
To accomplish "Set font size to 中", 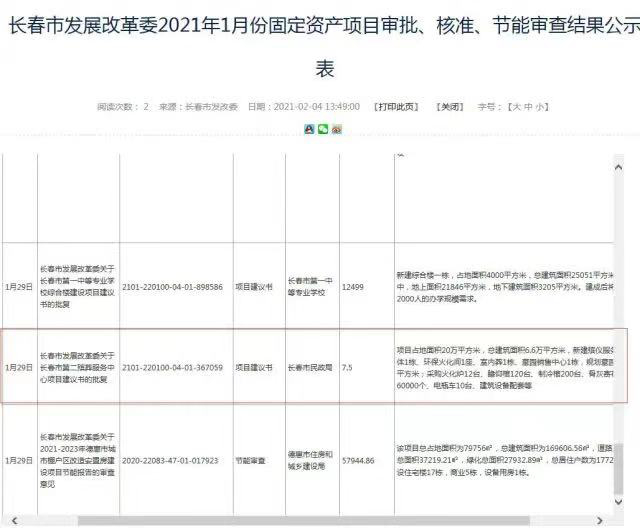I will 528,107.
